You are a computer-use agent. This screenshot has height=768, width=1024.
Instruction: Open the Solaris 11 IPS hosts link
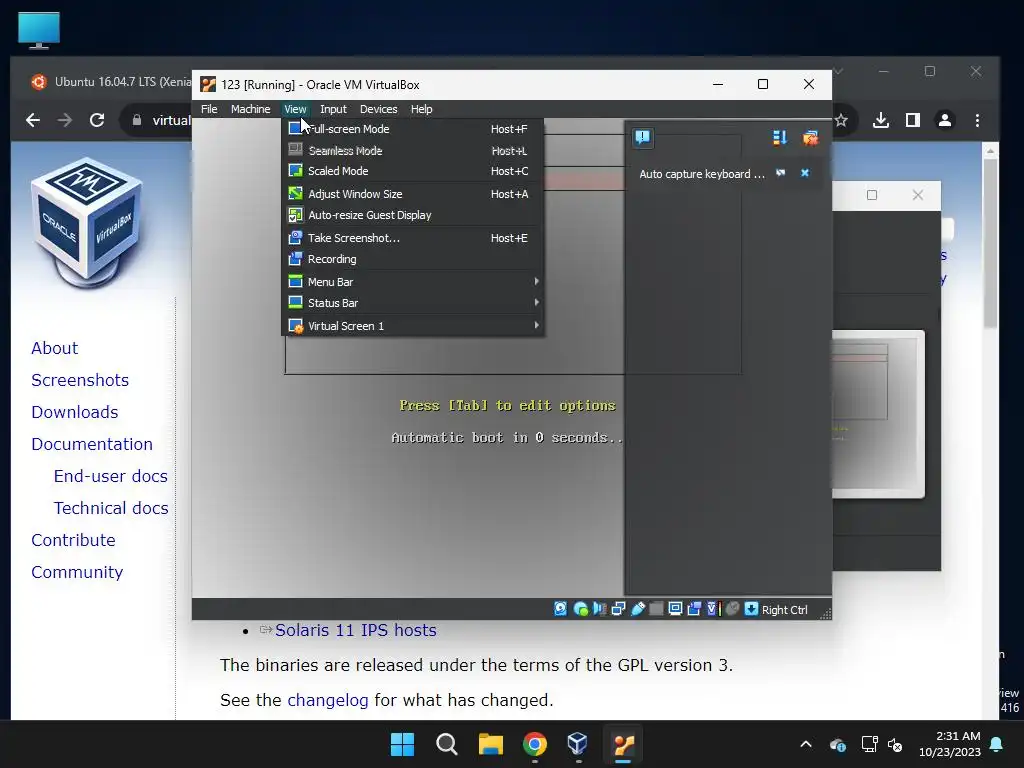click(x=355, y=630)
